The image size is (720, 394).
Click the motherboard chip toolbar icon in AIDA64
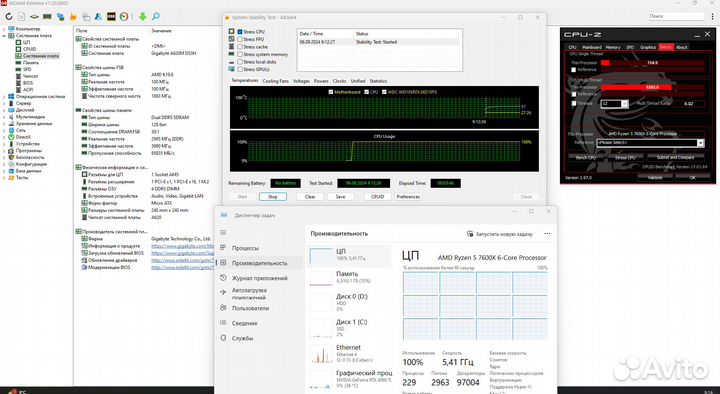click(34, 17)
